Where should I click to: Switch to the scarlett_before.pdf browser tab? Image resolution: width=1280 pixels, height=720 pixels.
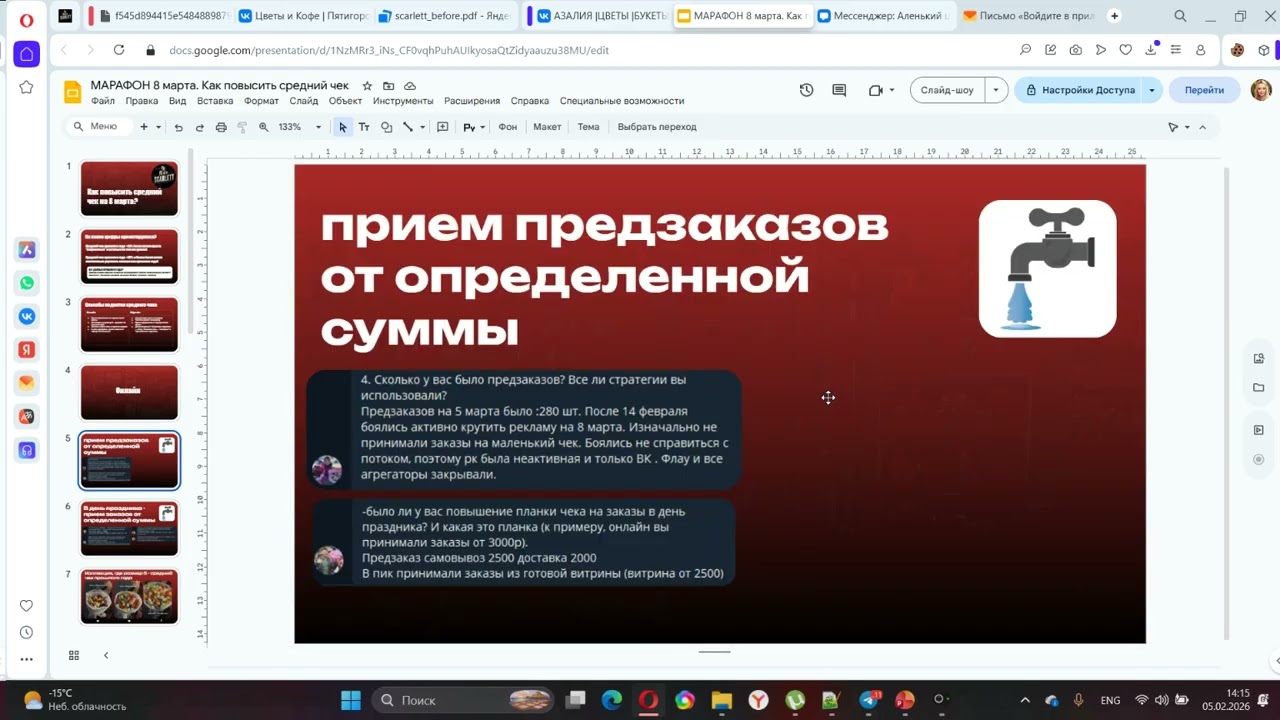tap(446, 16)
